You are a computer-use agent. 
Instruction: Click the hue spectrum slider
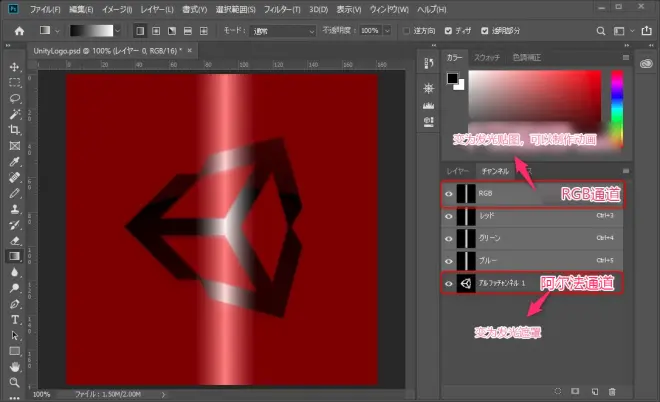click(617, 109)
